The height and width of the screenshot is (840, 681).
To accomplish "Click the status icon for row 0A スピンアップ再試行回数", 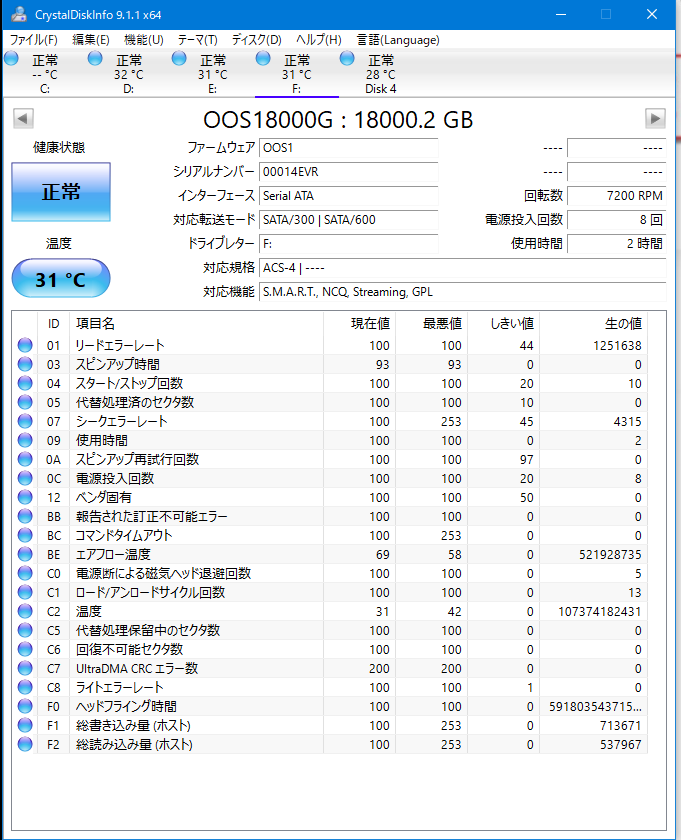I will (25, 459).
